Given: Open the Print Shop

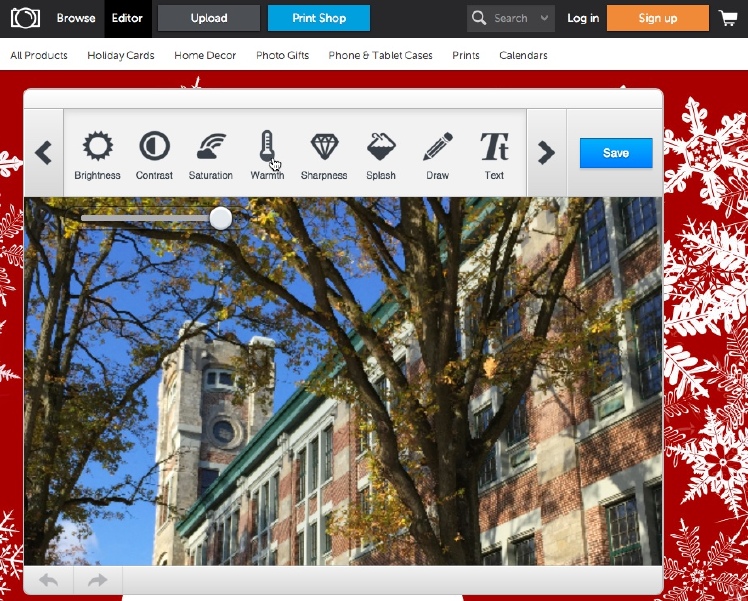Looking at the screenshot, I should [x=319, y=18].
